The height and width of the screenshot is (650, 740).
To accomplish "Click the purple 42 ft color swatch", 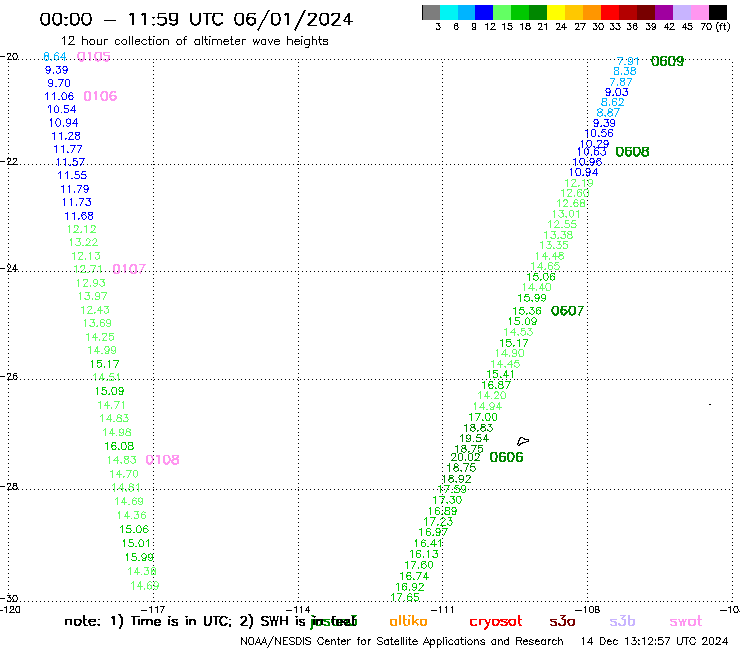I will coord(664,12).
